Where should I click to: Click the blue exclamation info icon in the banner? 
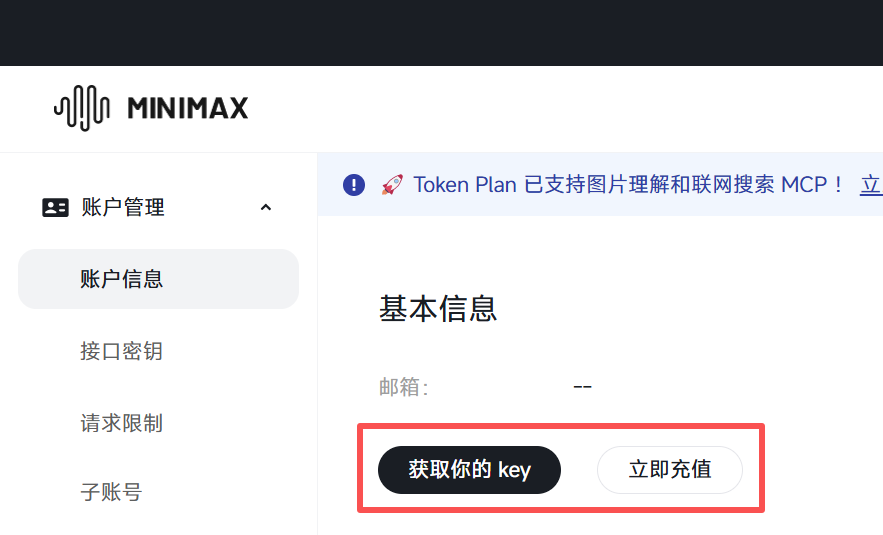[354, 185]
